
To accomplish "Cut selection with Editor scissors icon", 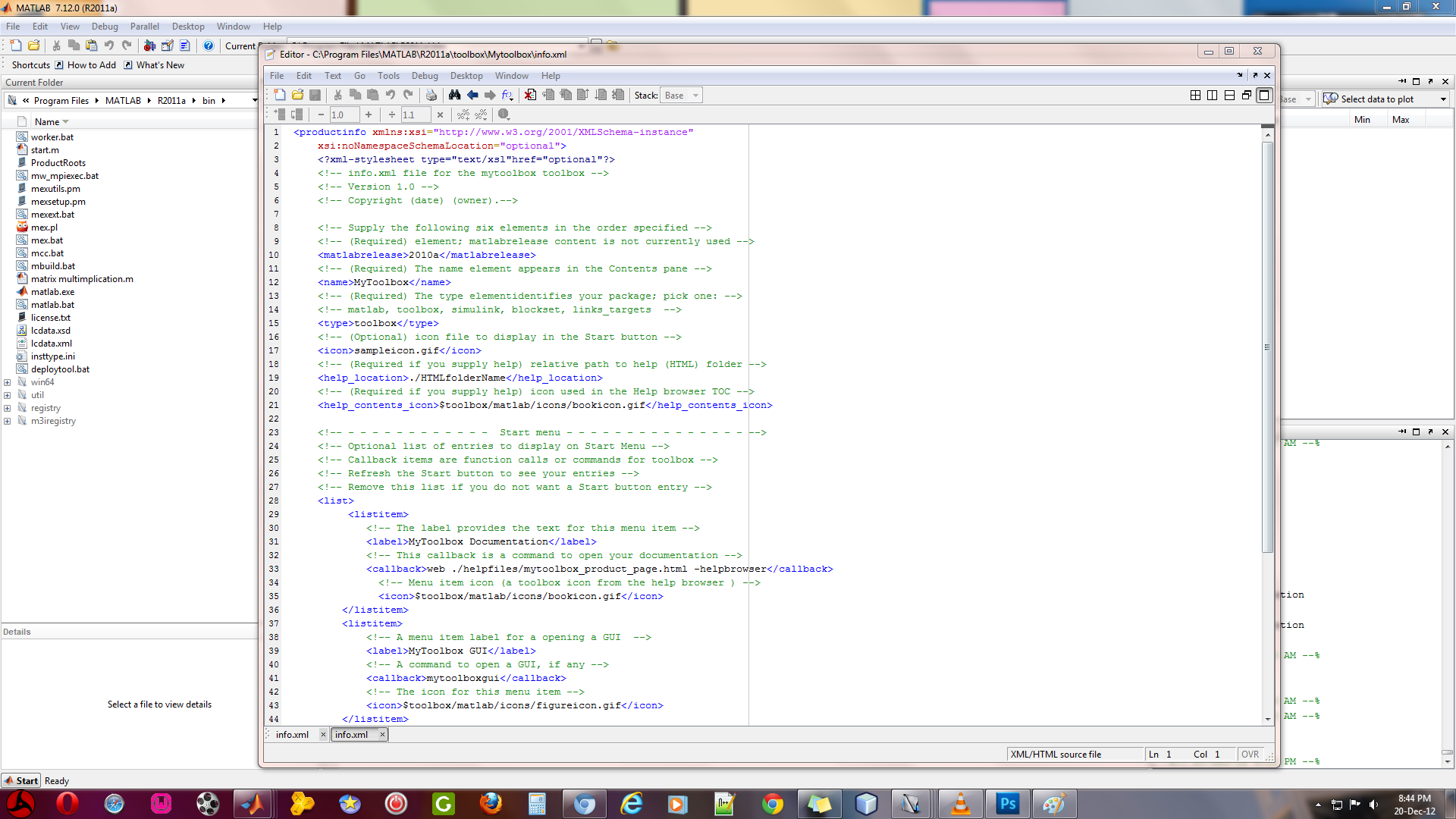I will click(x=337, y=95).
